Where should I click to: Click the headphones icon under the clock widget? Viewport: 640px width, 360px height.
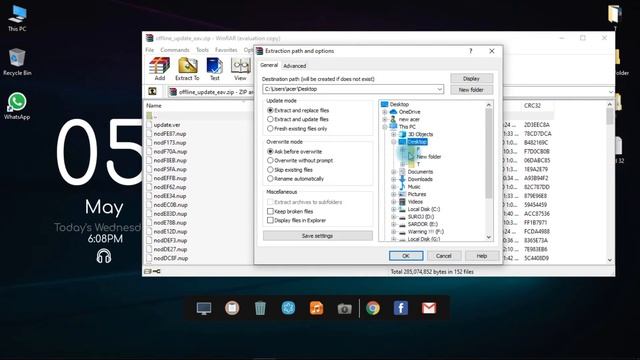[x=104, y=256]
